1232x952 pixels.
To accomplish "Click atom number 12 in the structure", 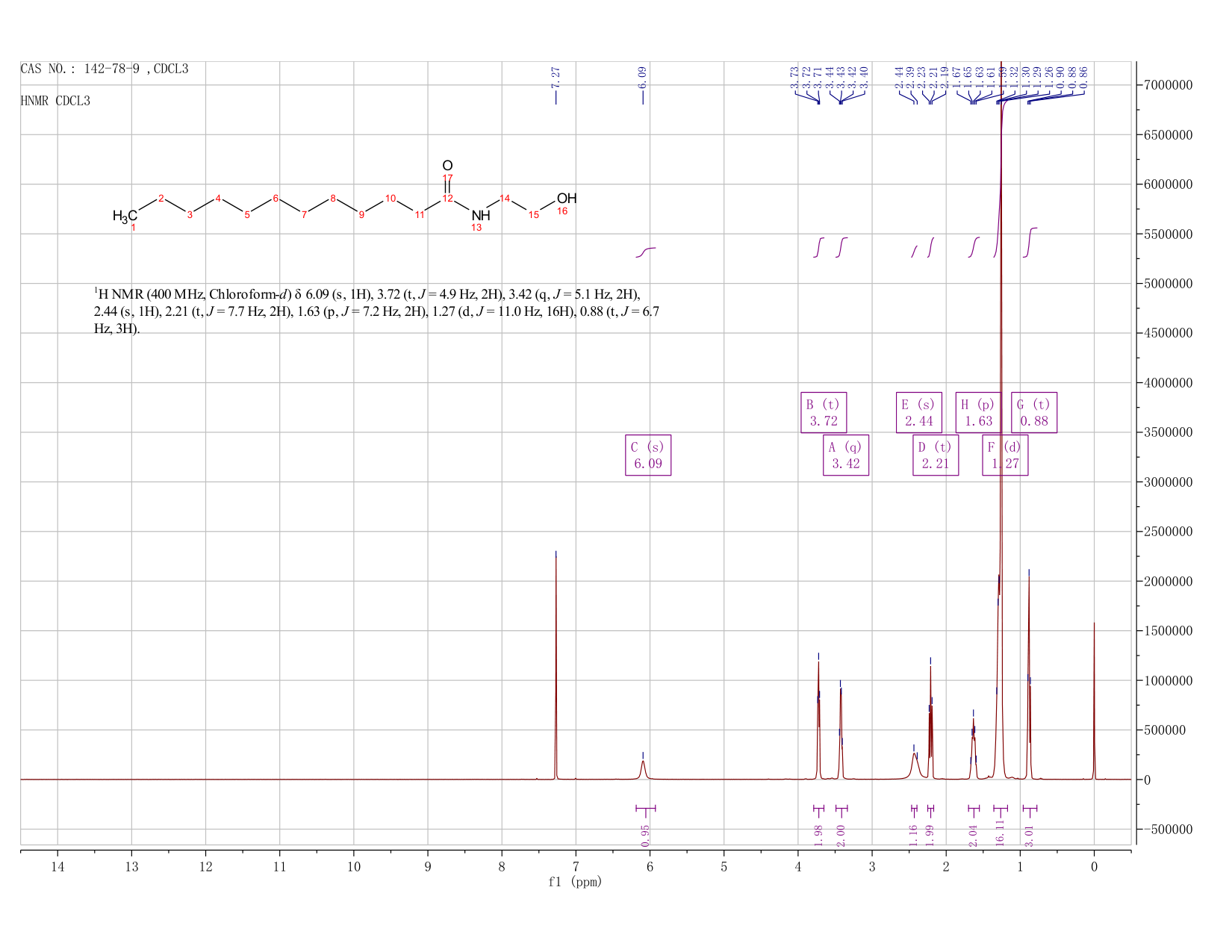I will 447,198.
